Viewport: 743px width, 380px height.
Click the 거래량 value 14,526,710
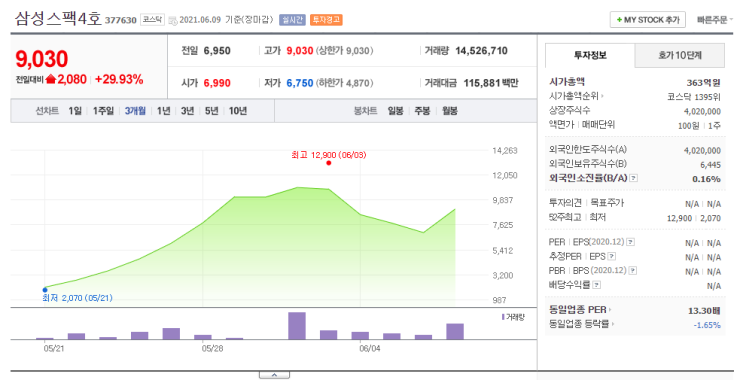(481, 51)
